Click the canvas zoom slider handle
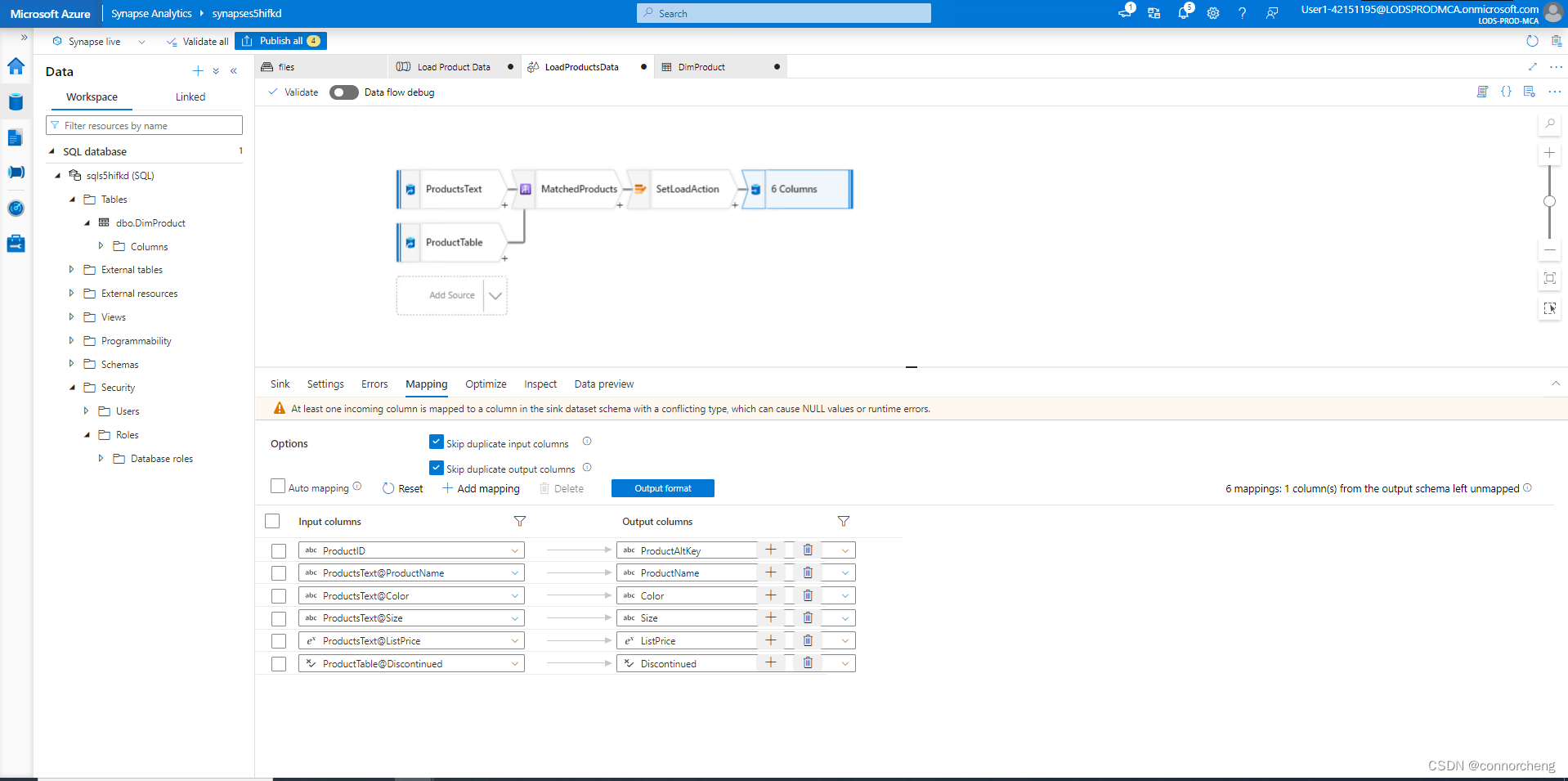The height and width of the screenshot is (781, 1568). pos(1549,201)
